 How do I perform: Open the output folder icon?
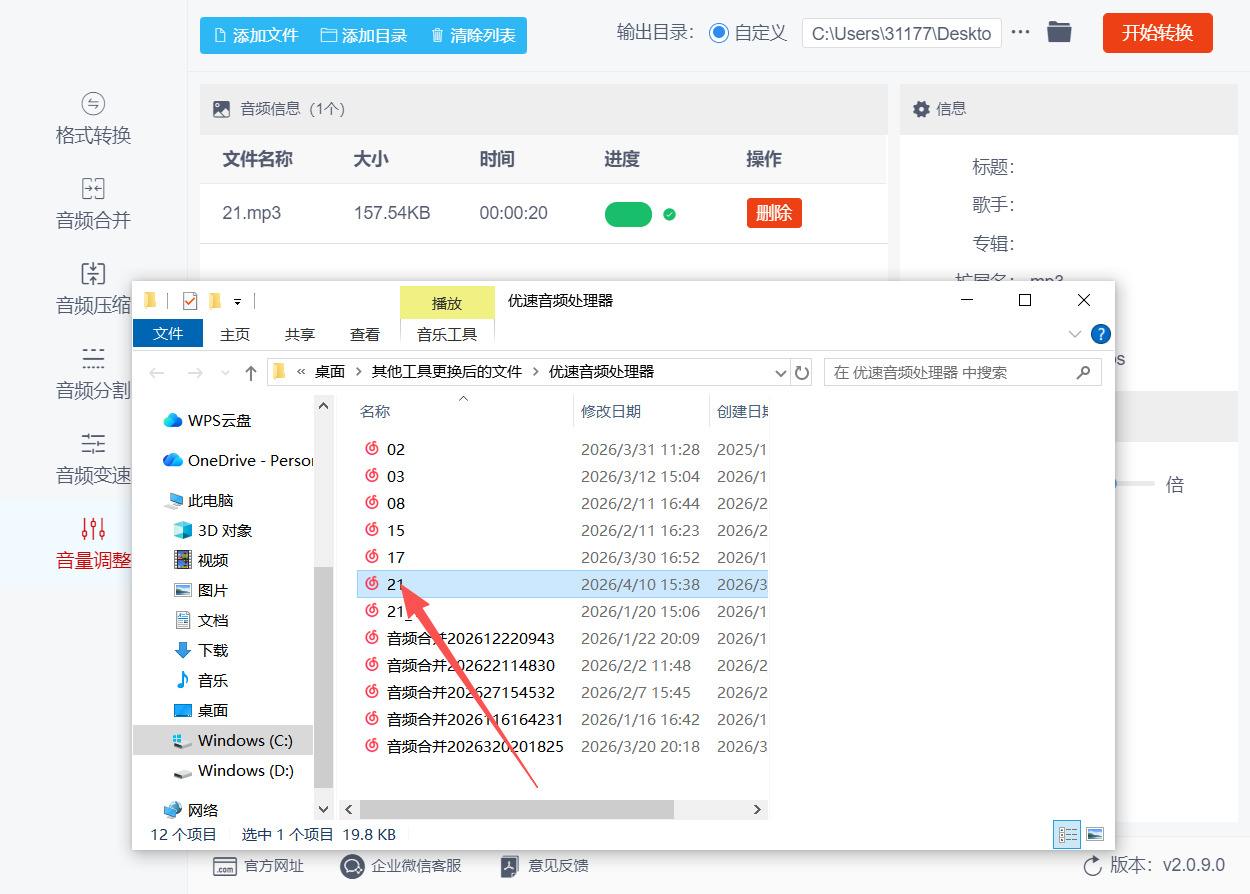[x=1059, y=32]
